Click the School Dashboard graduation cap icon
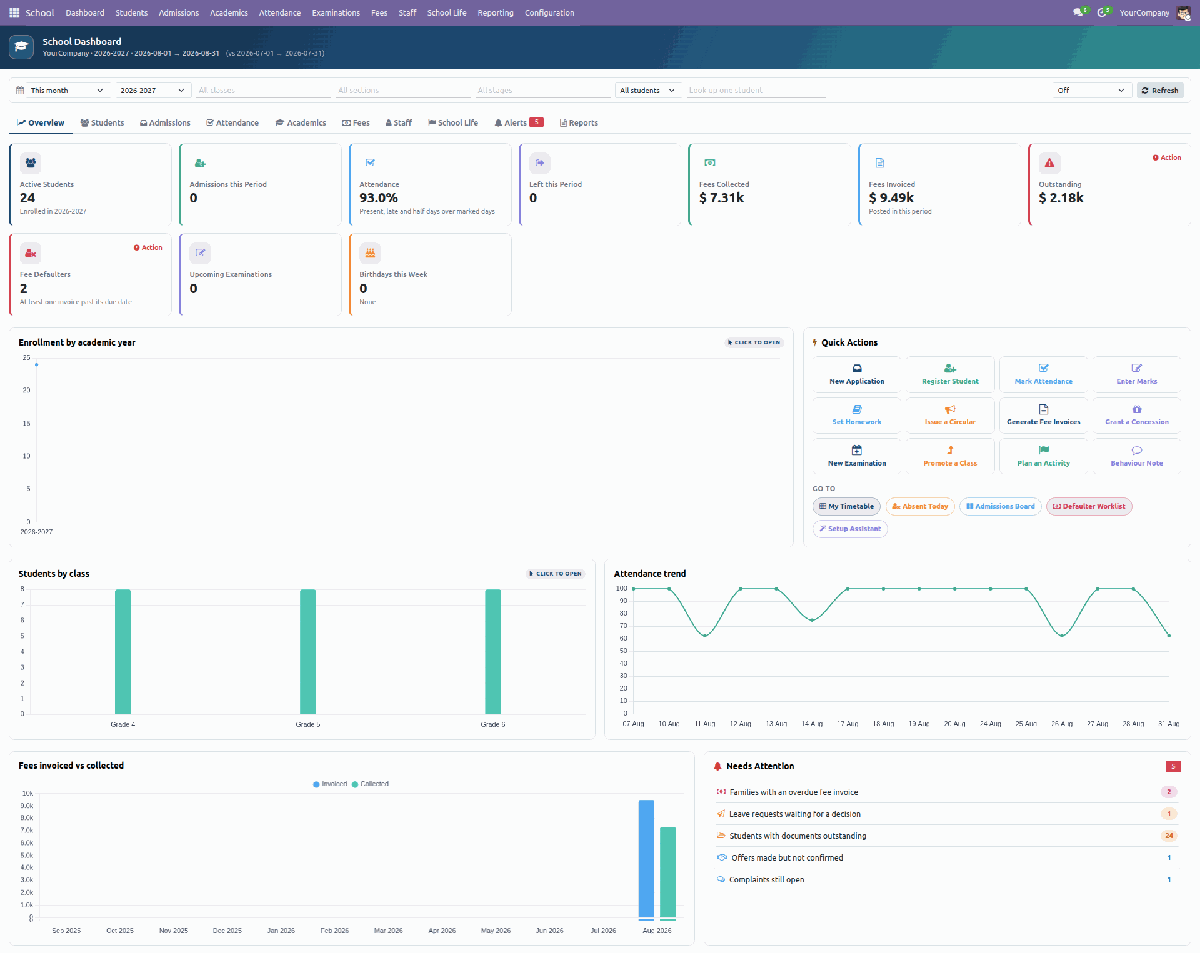 pos(21,47)
